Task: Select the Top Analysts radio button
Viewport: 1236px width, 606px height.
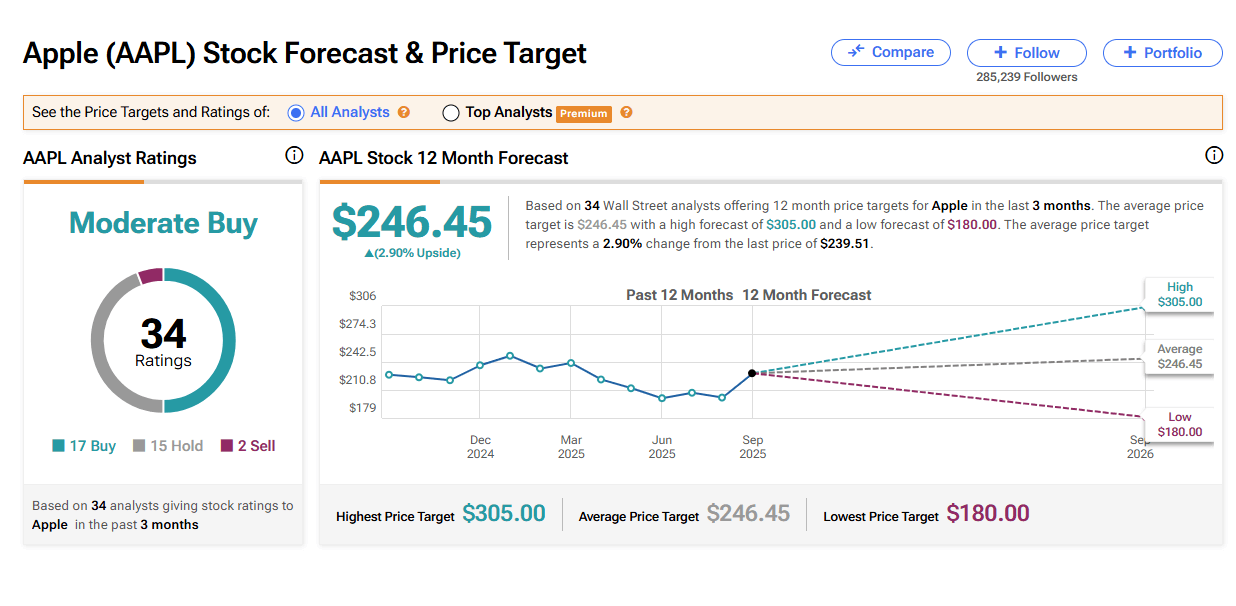Action: (450, 113)
